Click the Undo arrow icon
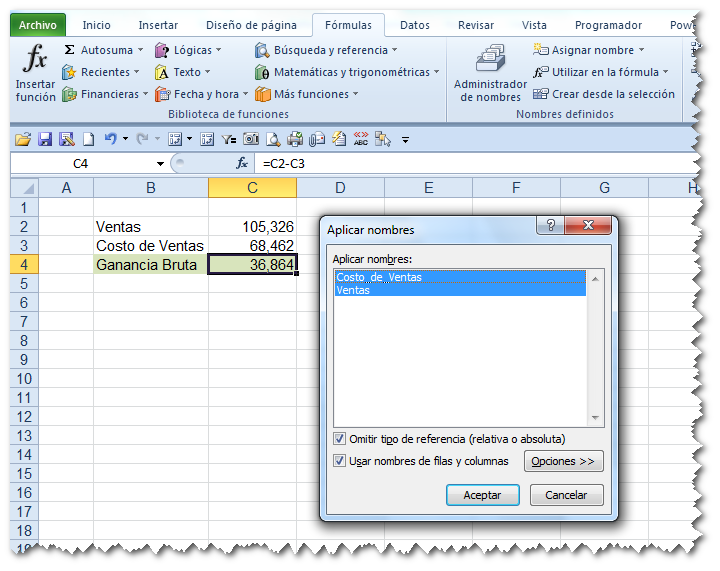 (x=111, y=139)
